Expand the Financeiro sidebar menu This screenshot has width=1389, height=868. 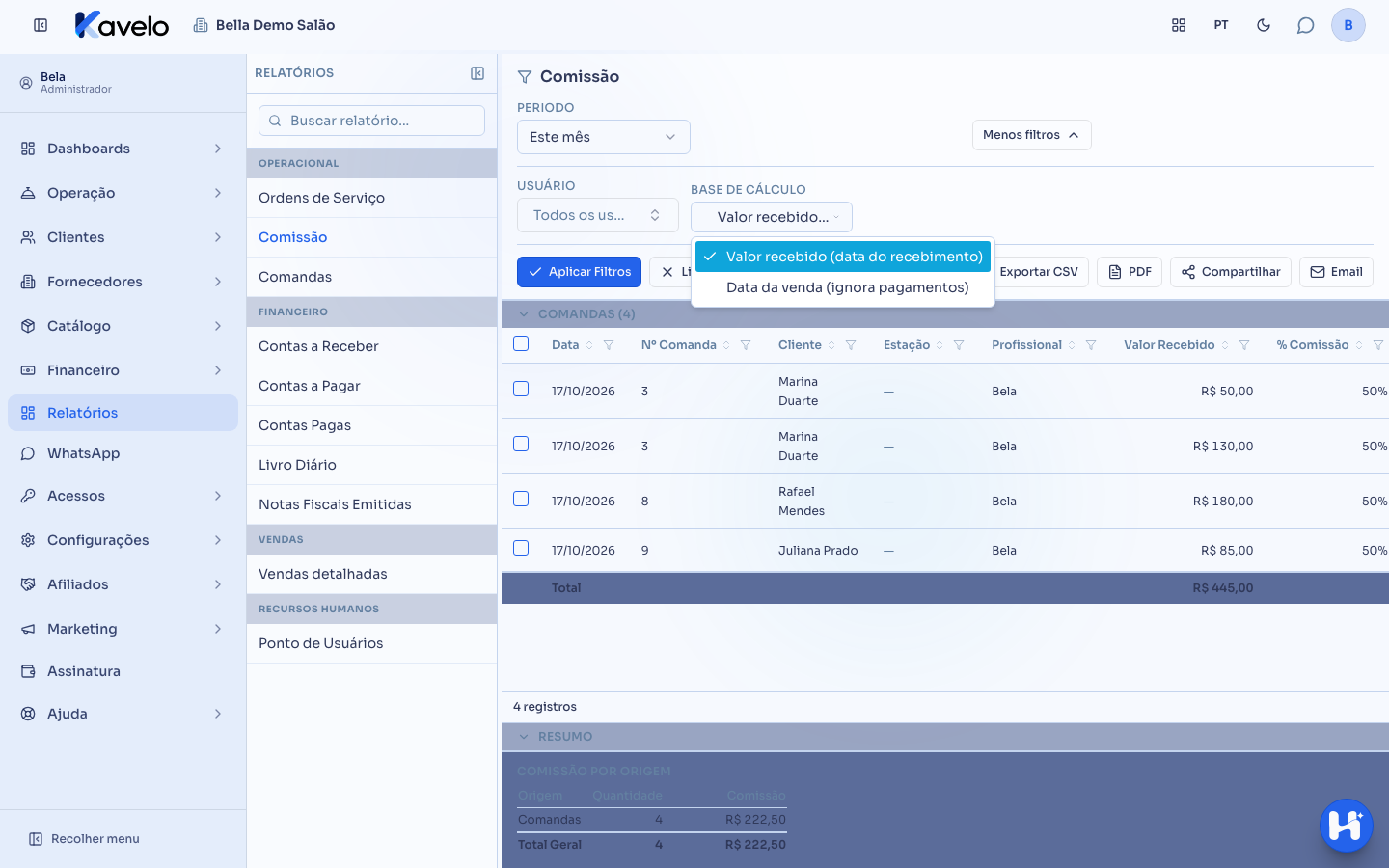[123, 370]
